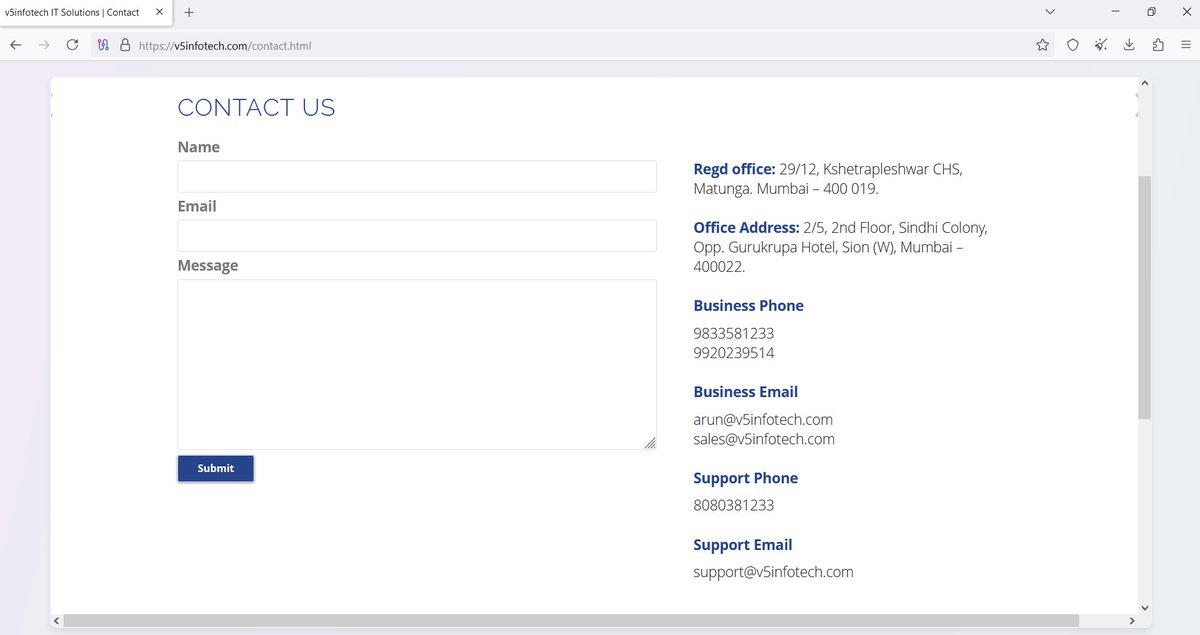This screenshot has width=1200, height=635.
Task: Click the scroll right arrow
Action: point(1131,621)
